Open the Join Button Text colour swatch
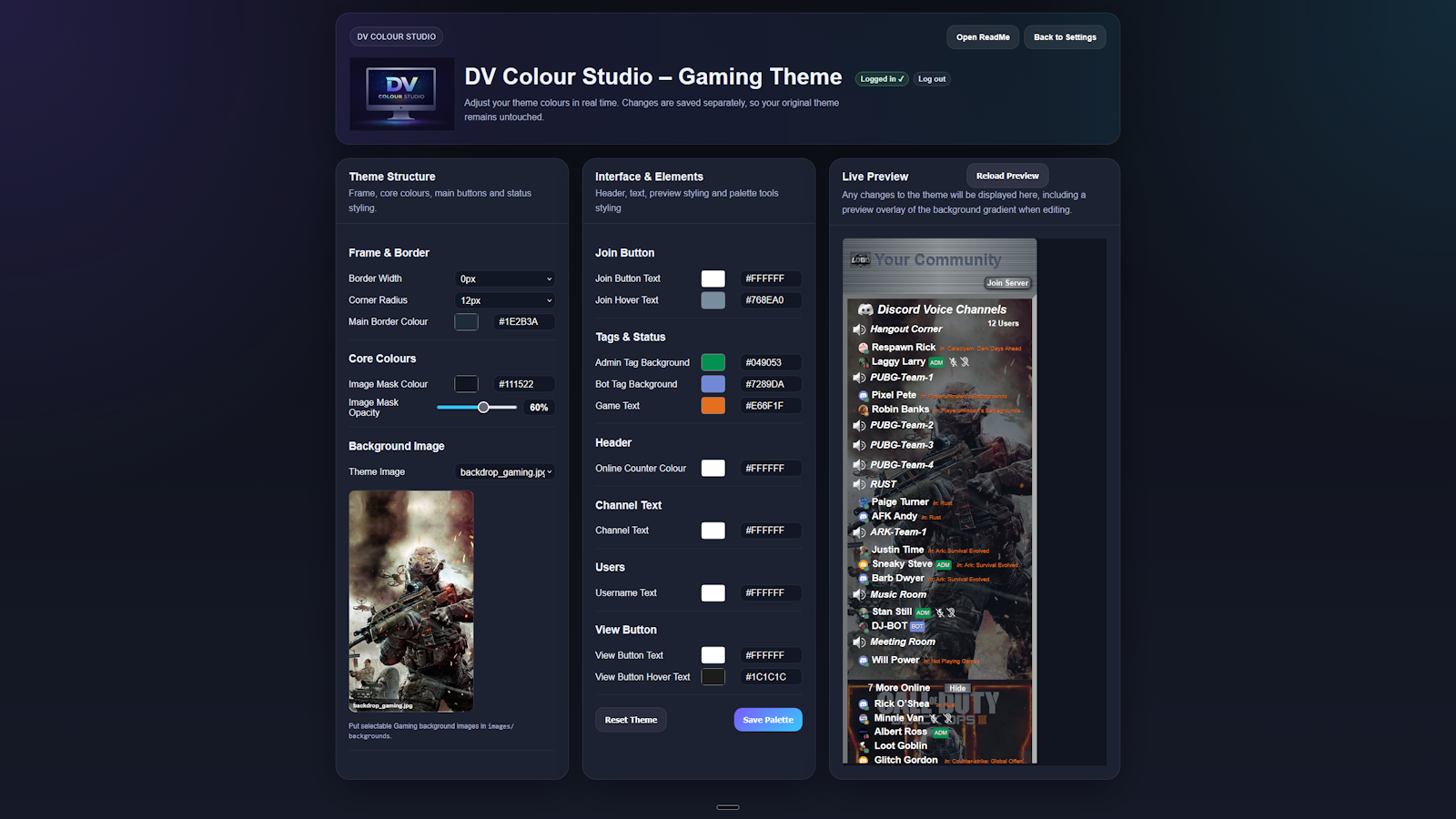 click(713, 278)
